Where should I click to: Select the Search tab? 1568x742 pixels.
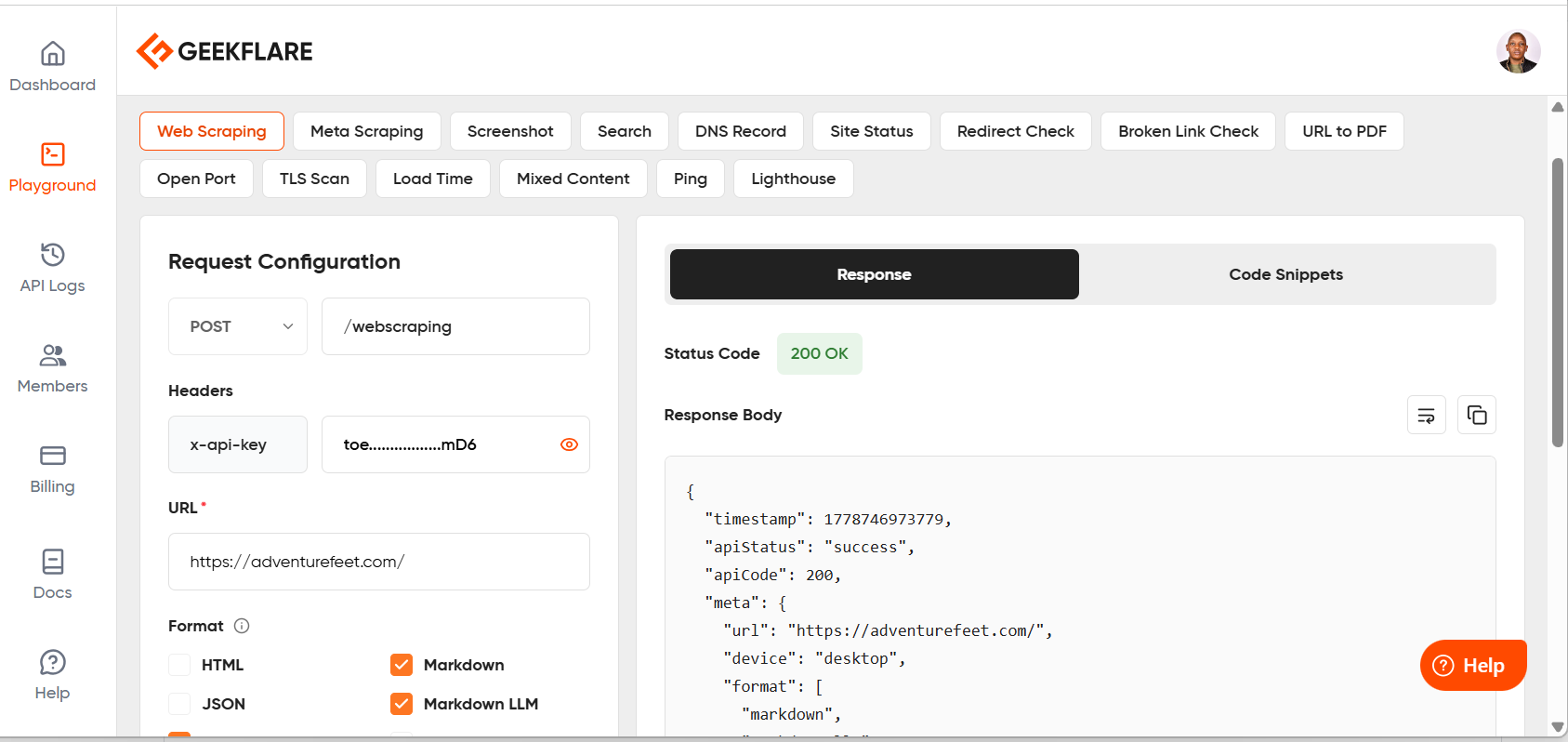click(x=625, y=131)
